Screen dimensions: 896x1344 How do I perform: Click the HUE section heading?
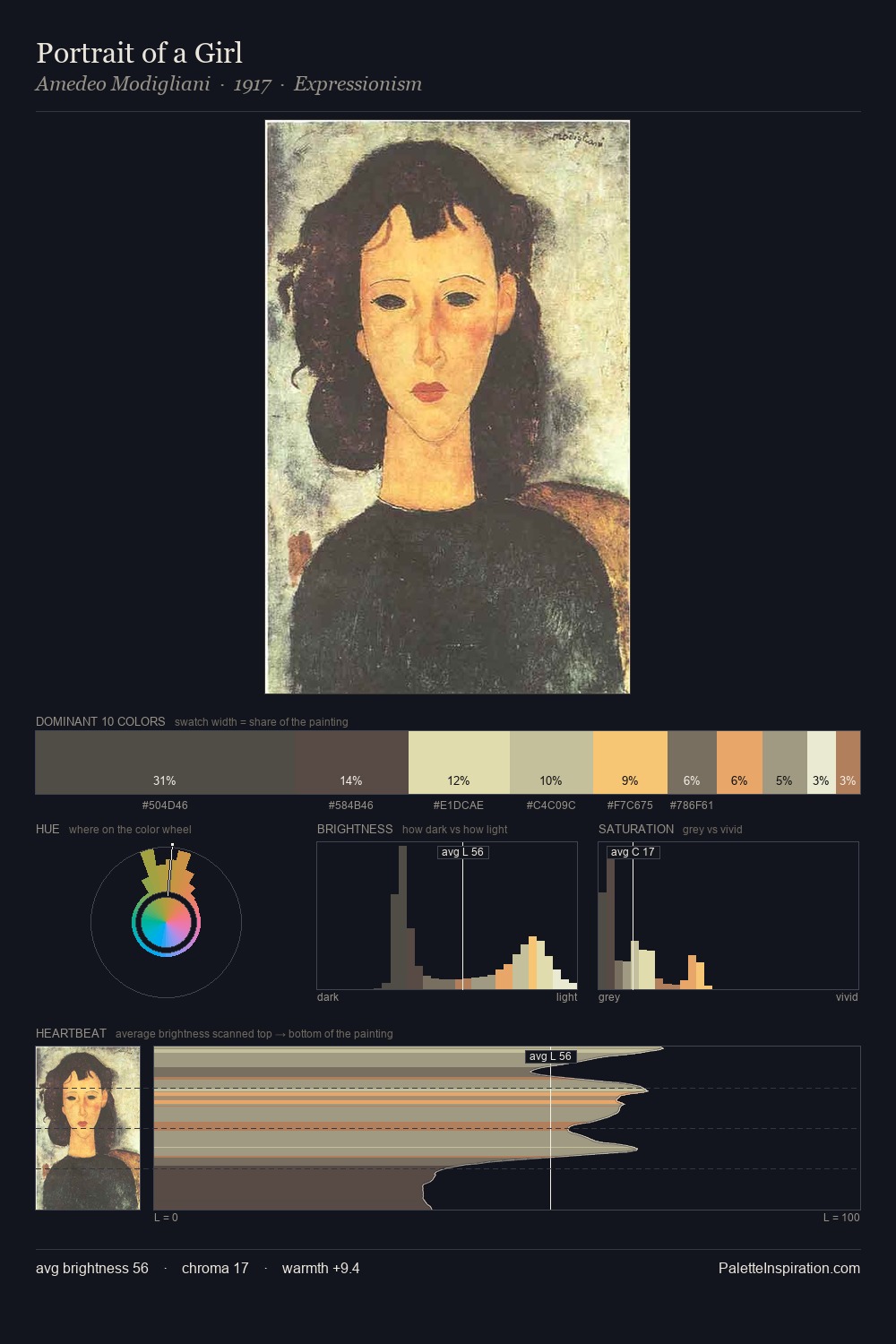(x=47, y=829)
